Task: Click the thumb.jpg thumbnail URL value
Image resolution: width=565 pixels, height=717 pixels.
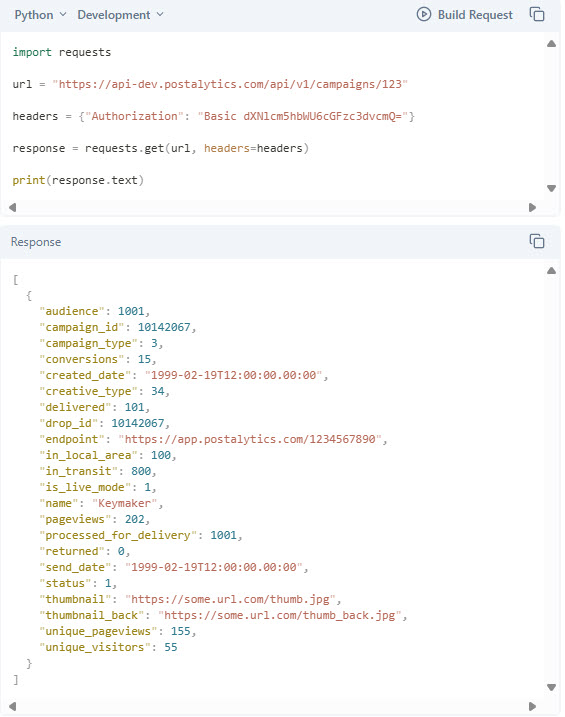Action: [230, 599]
